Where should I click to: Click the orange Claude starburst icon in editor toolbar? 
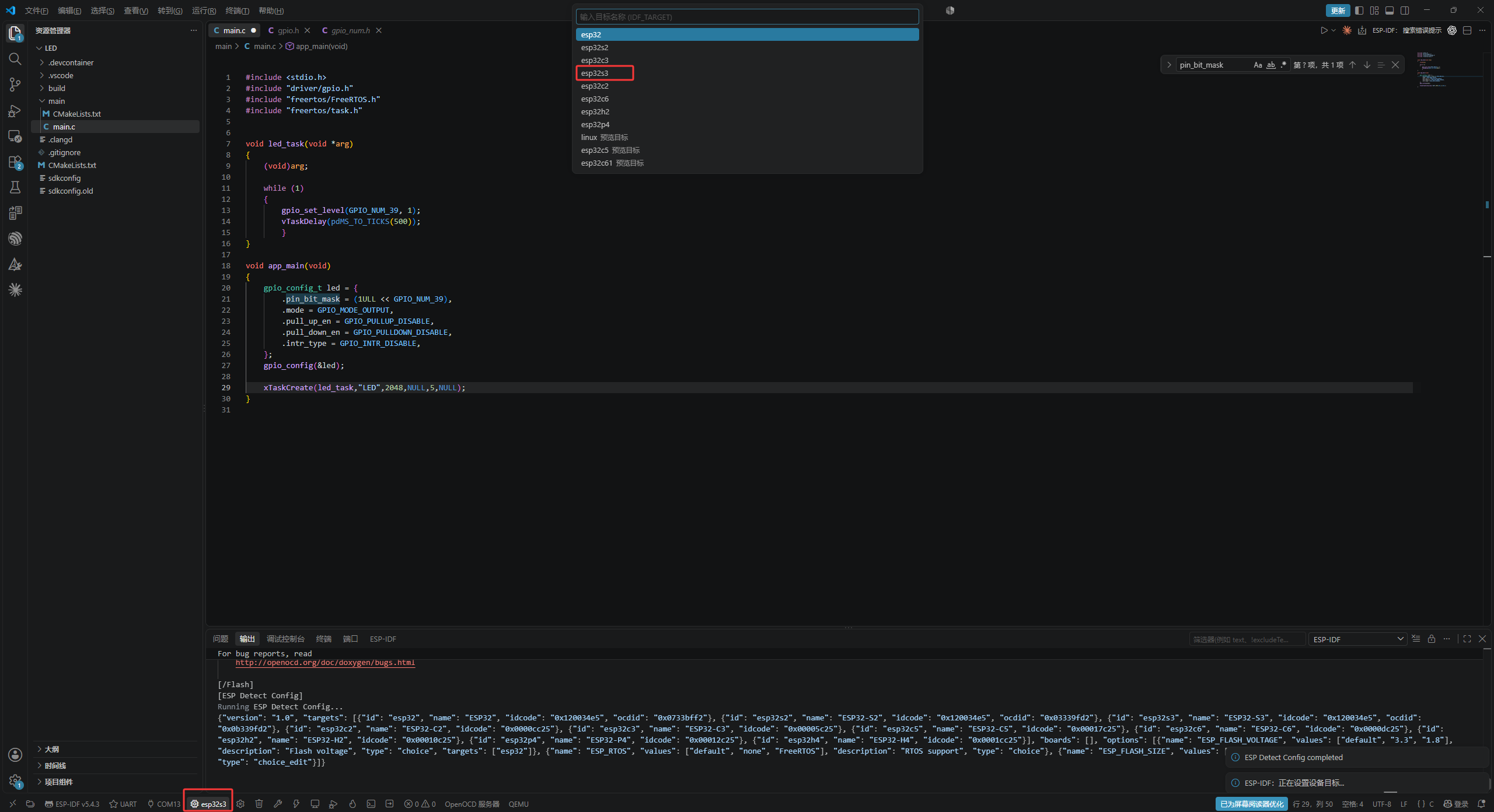coord(1347,30)
